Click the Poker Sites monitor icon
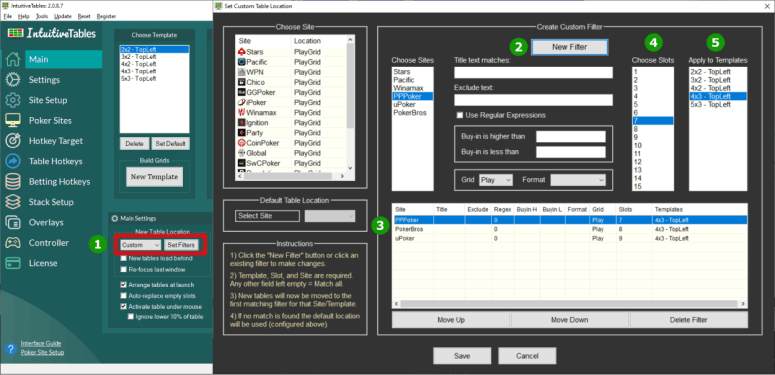The width and height of the screenshot is (775, 375). (x=13, y=121)
